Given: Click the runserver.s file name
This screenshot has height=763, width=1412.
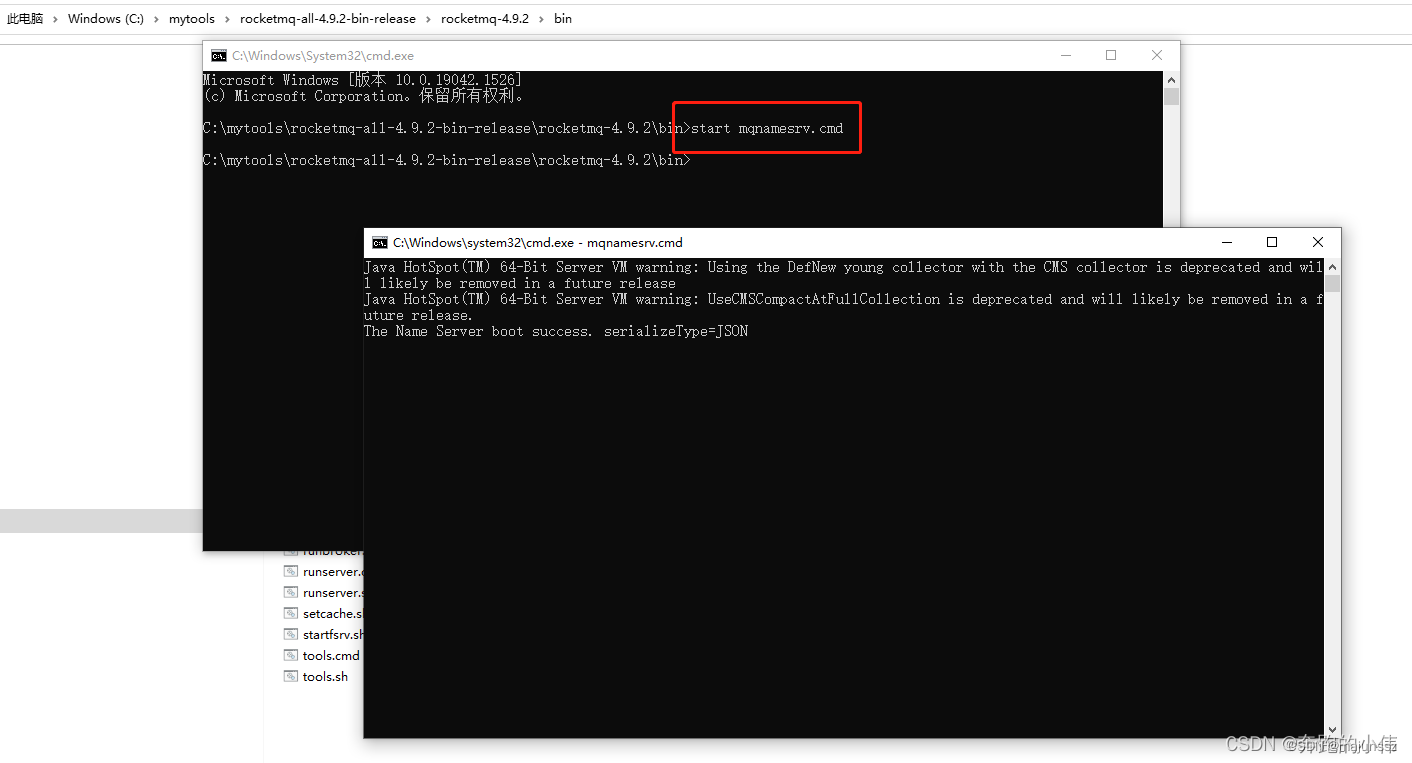Looking at the screenshot, I should point(333,593).
